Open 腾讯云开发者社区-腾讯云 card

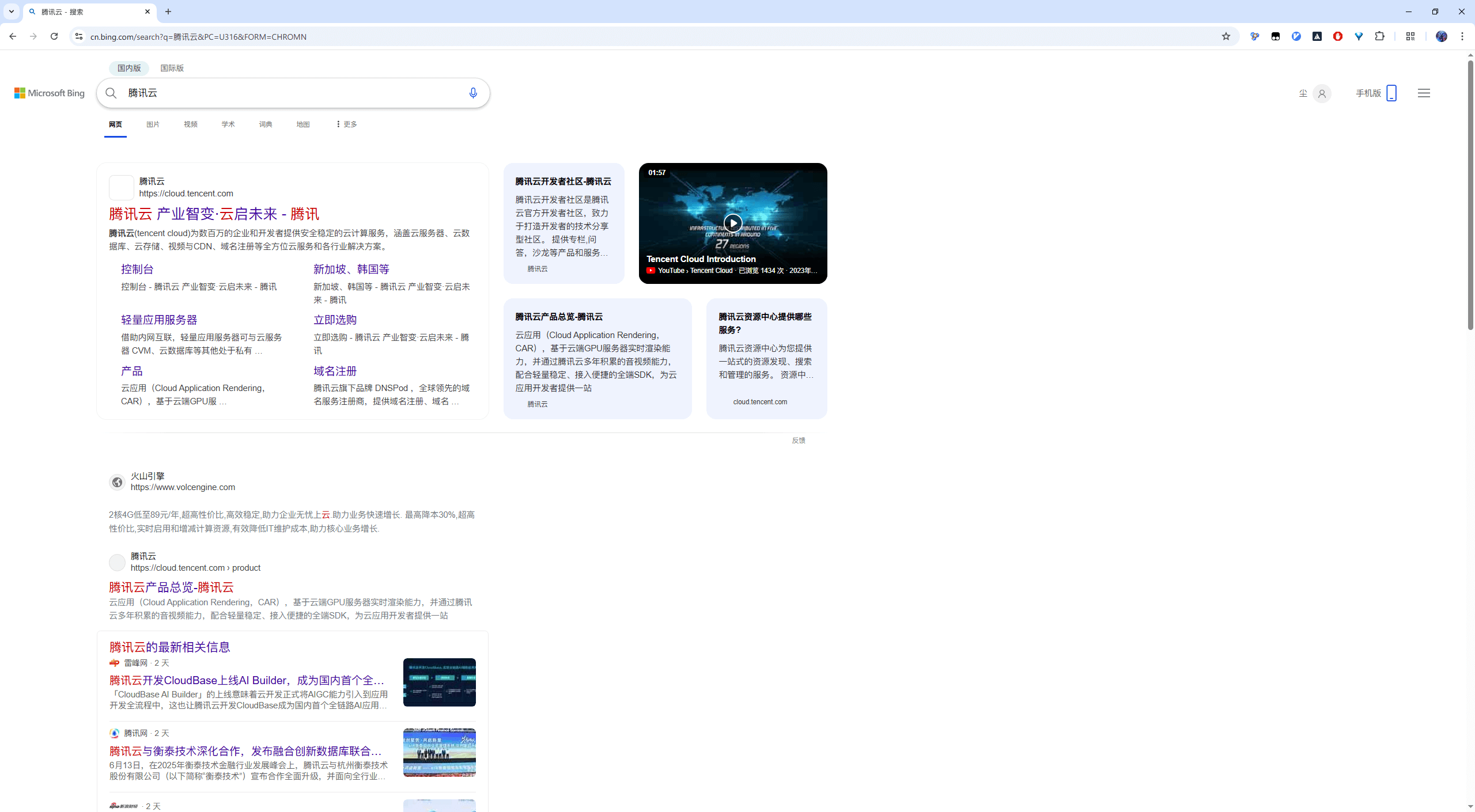pos(563,223)
